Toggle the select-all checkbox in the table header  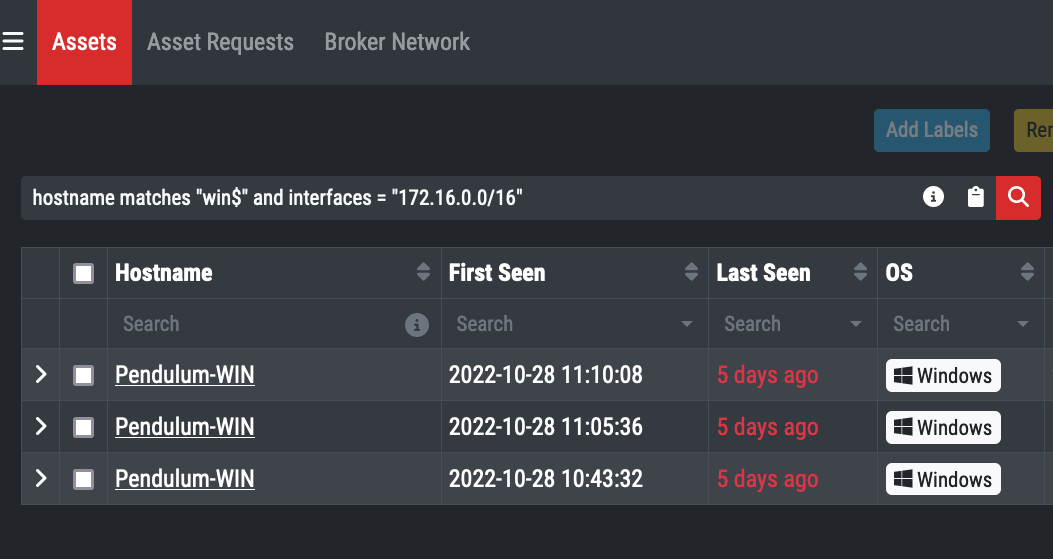click(84, 273)
